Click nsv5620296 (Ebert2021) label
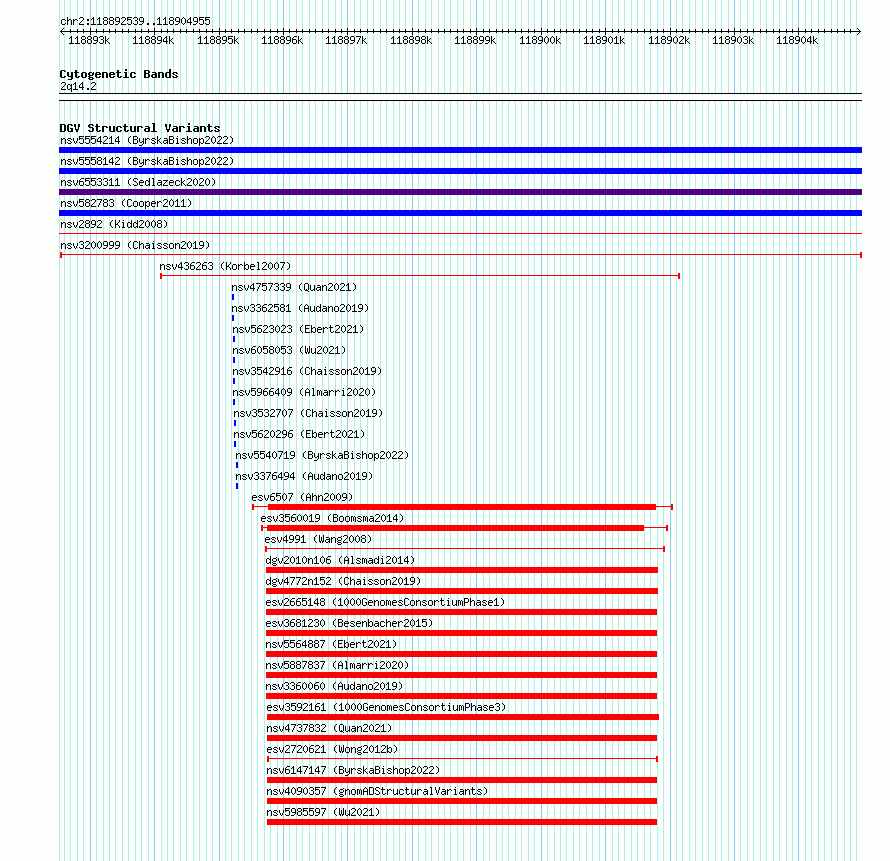Screen dimensions: 890x861 299,434
